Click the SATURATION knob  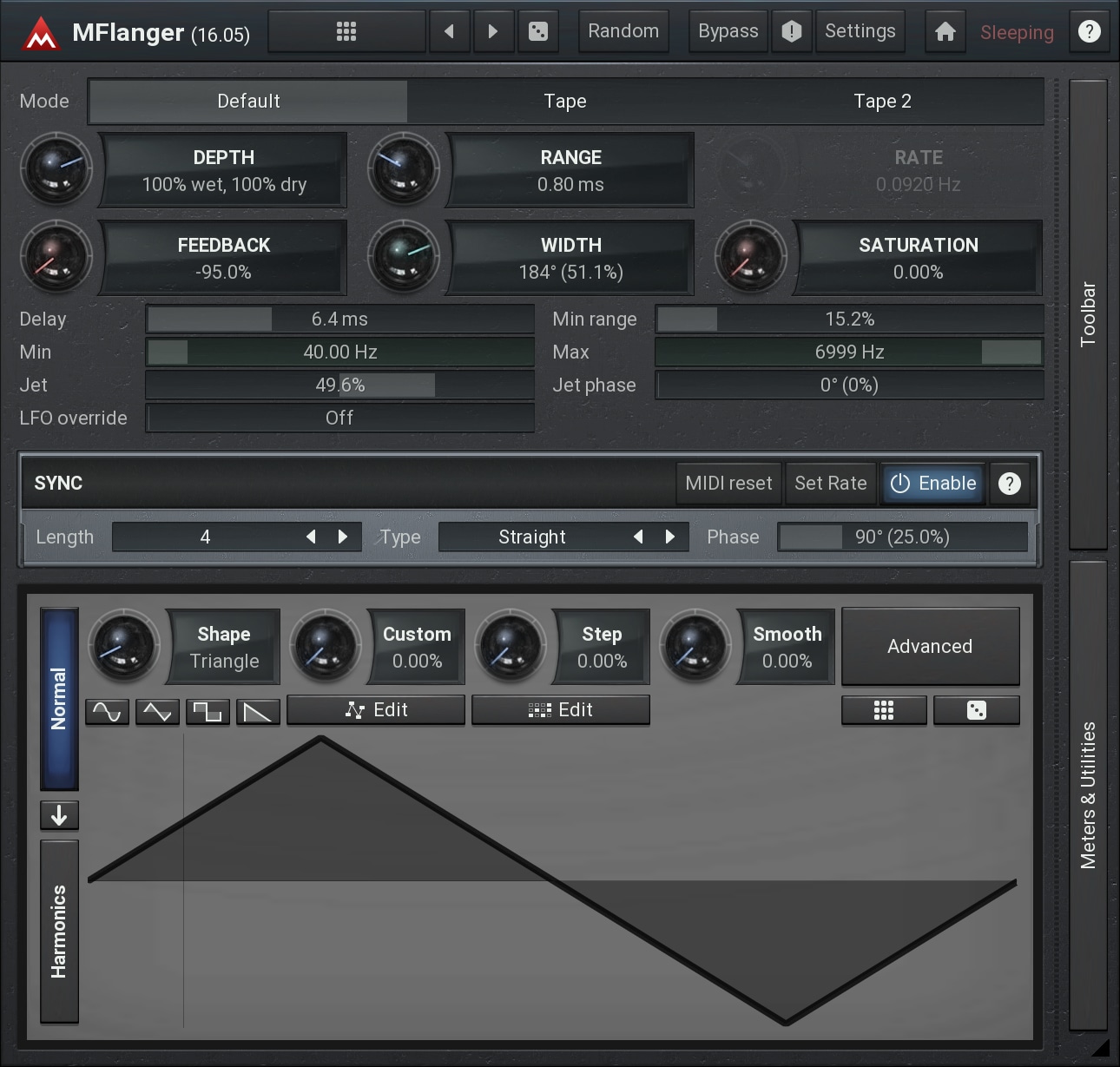pyautogui.click(x=751, y=257)
